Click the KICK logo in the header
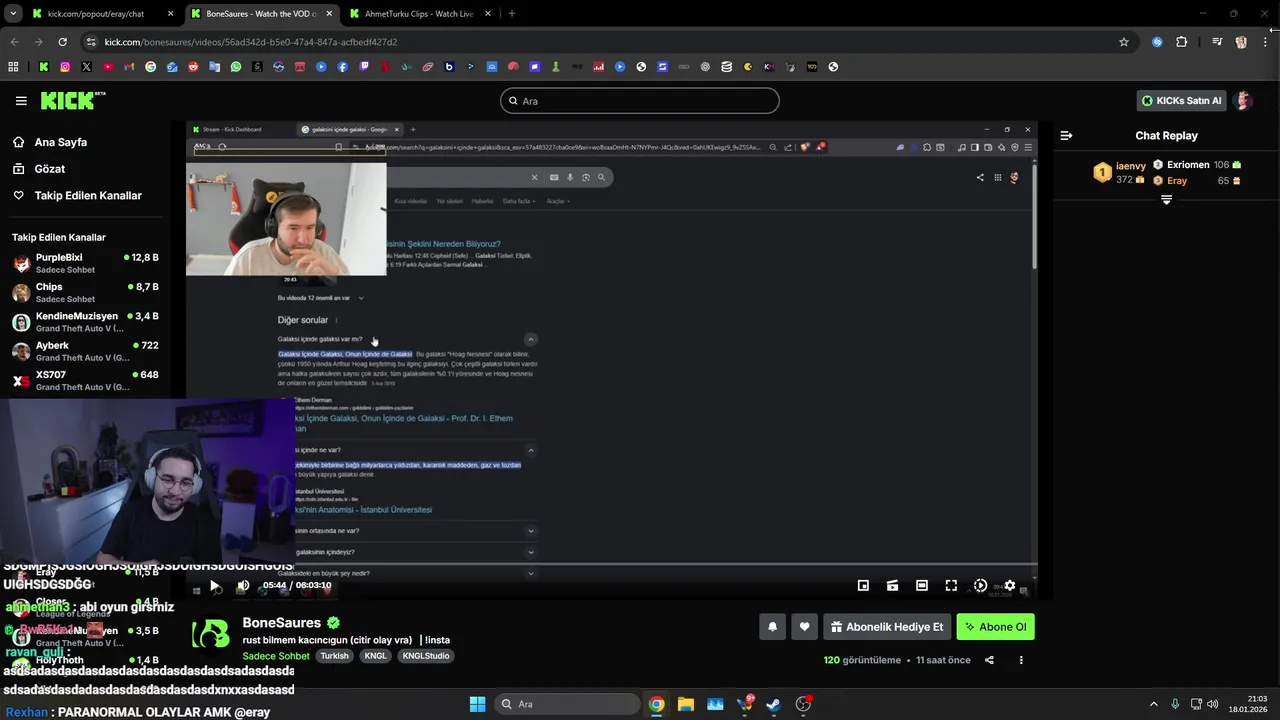 72,100
